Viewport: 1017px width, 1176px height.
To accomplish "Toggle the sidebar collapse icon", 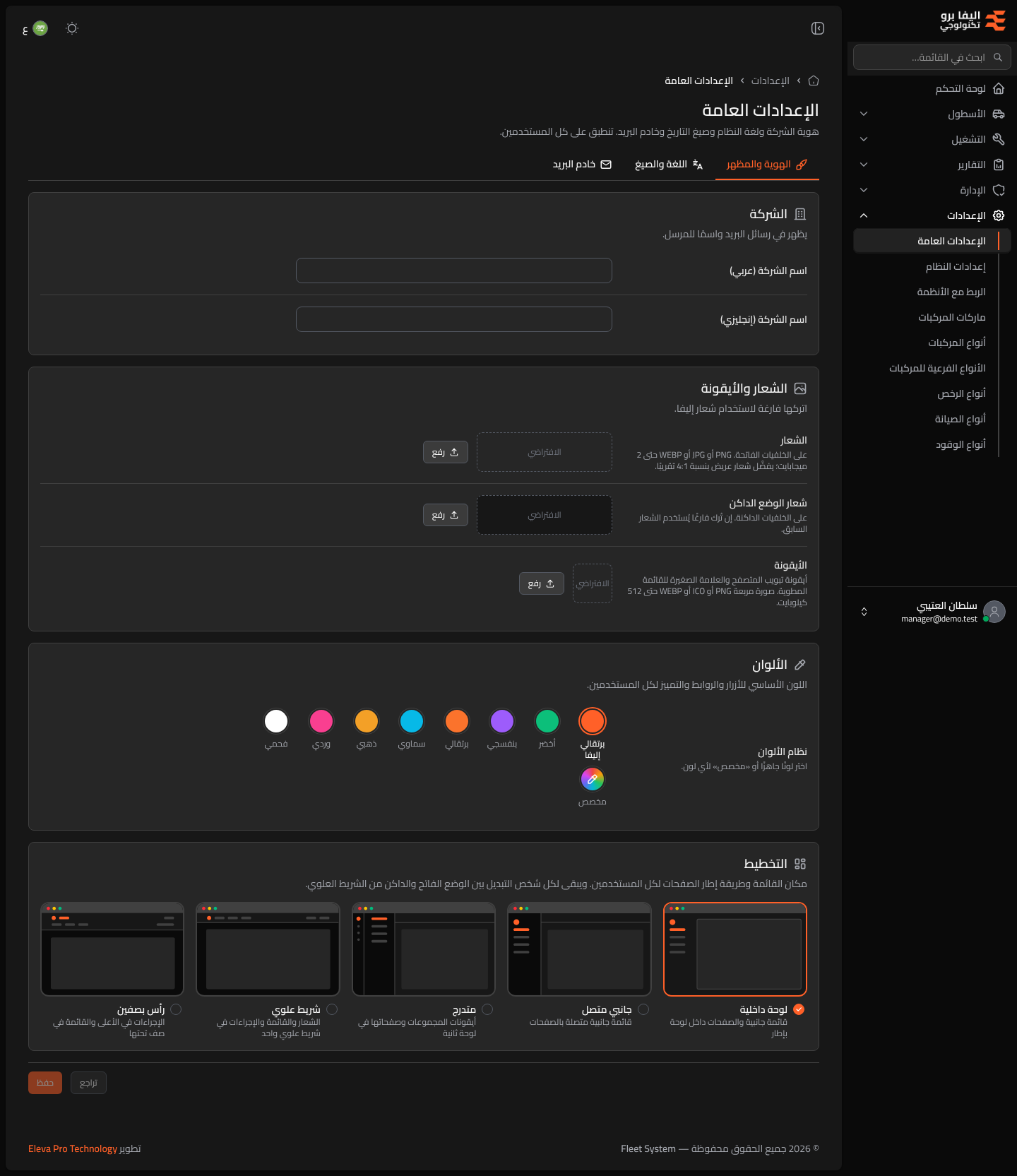I will pos(818,28).
